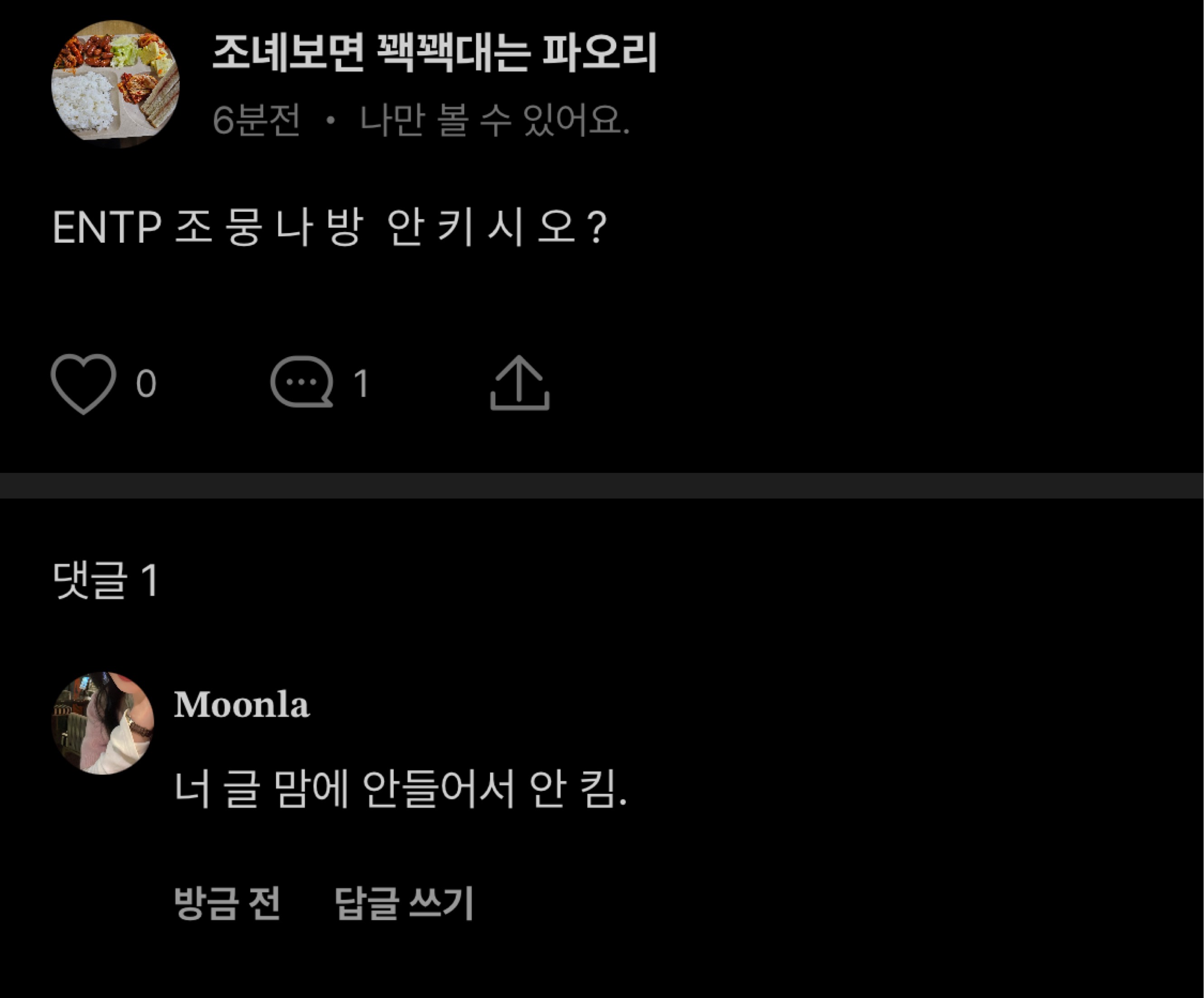Click the 댓글 1 comments header
The height and width of the screenshot is (998, 1204).
tap(105, 580)
